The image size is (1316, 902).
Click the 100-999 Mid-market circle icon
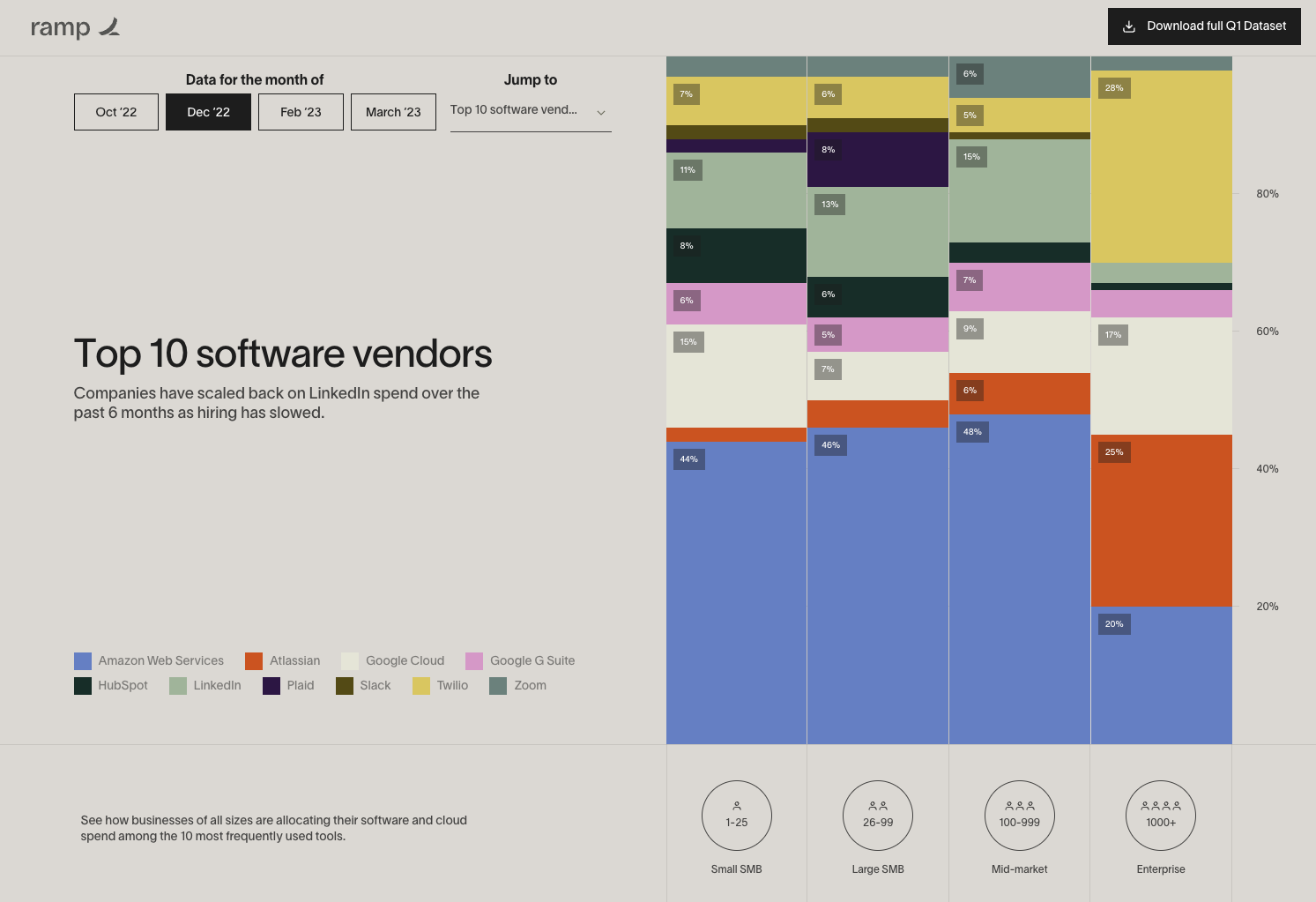(1020, 816)
